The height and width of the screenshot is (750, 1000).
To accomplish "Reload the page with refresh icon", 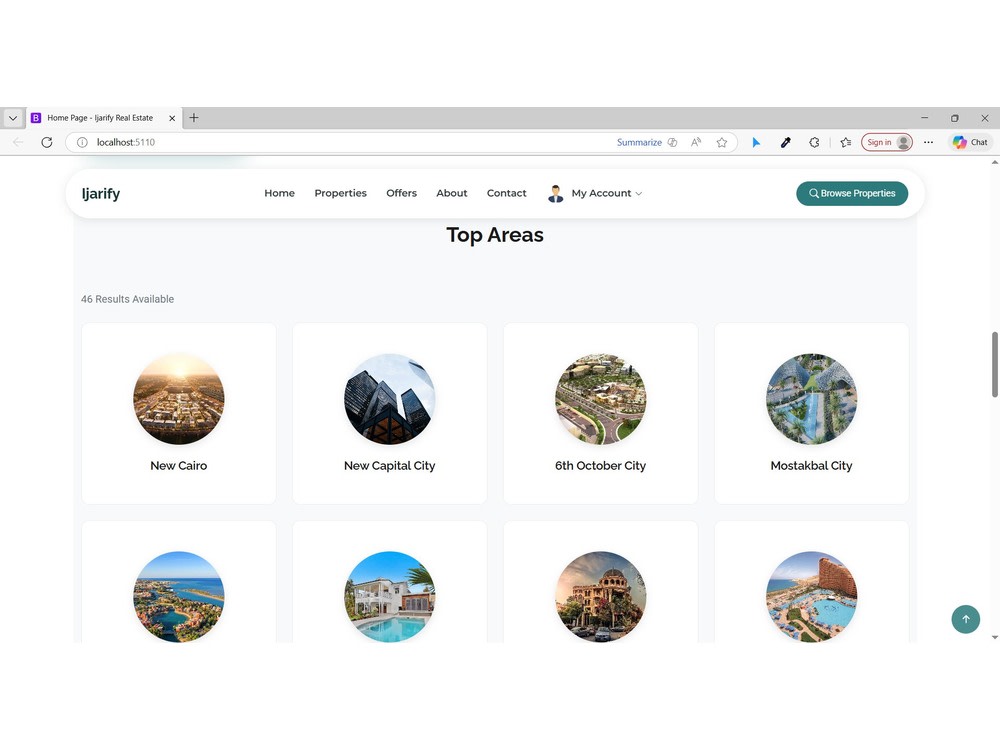I will tap(47, 142).
